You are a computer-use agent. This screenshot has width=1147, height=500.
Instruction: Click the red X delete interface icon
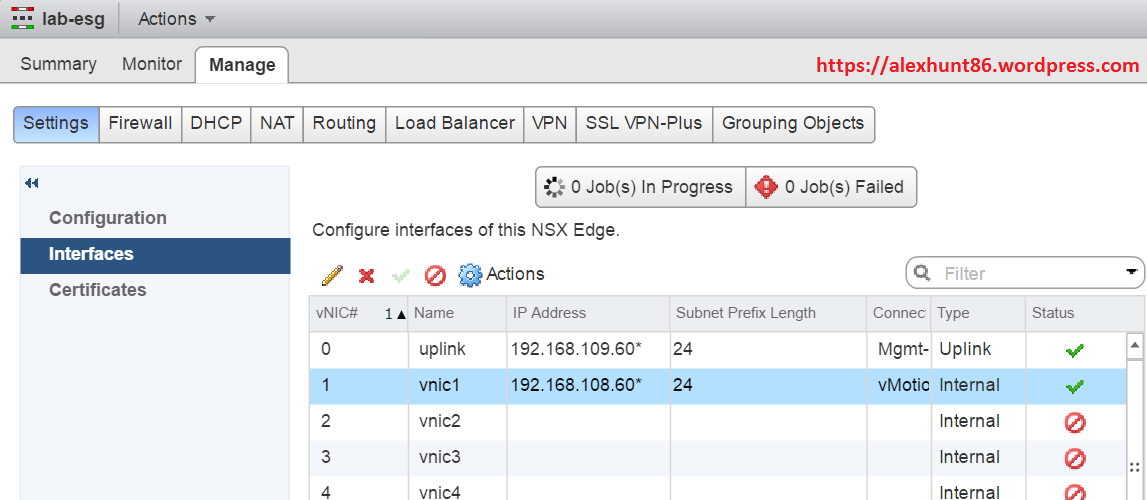point(367,275)
